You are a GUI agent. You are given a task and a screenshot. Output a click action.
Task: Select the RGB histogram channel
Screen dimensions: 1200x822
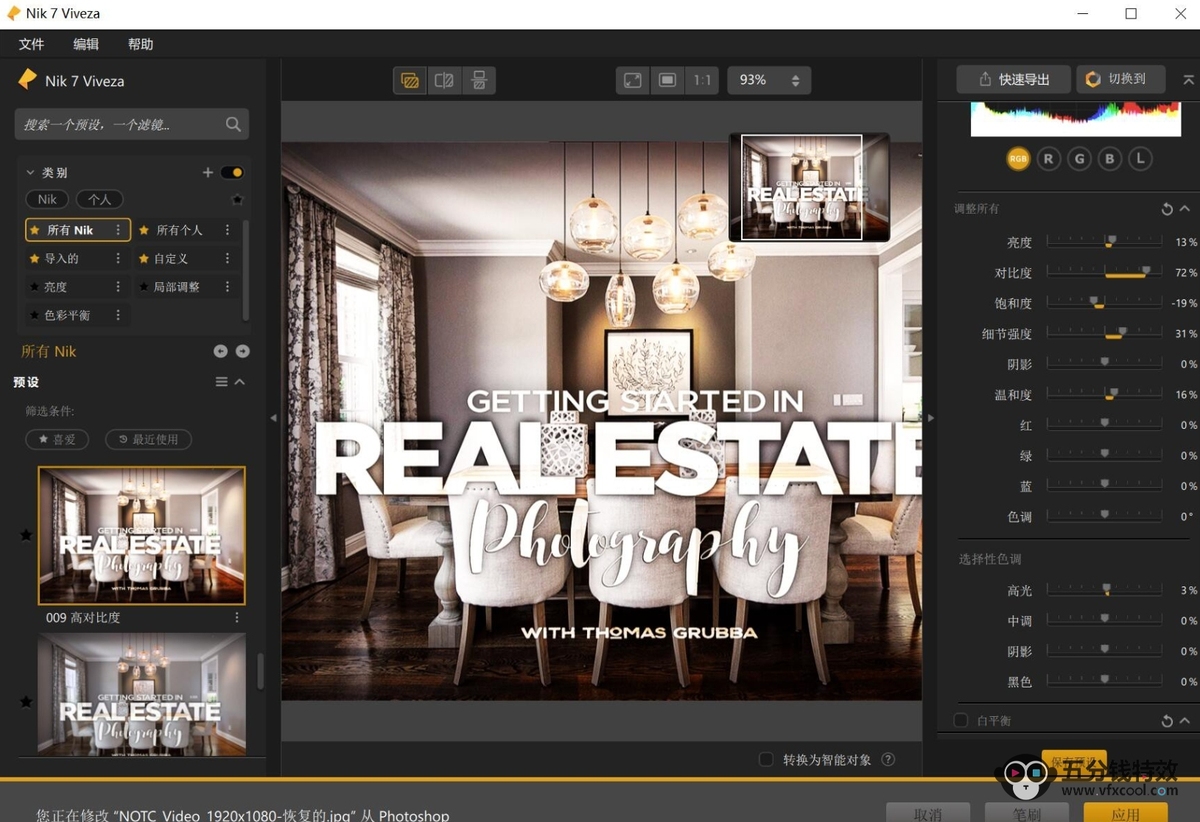point(1018,158)
